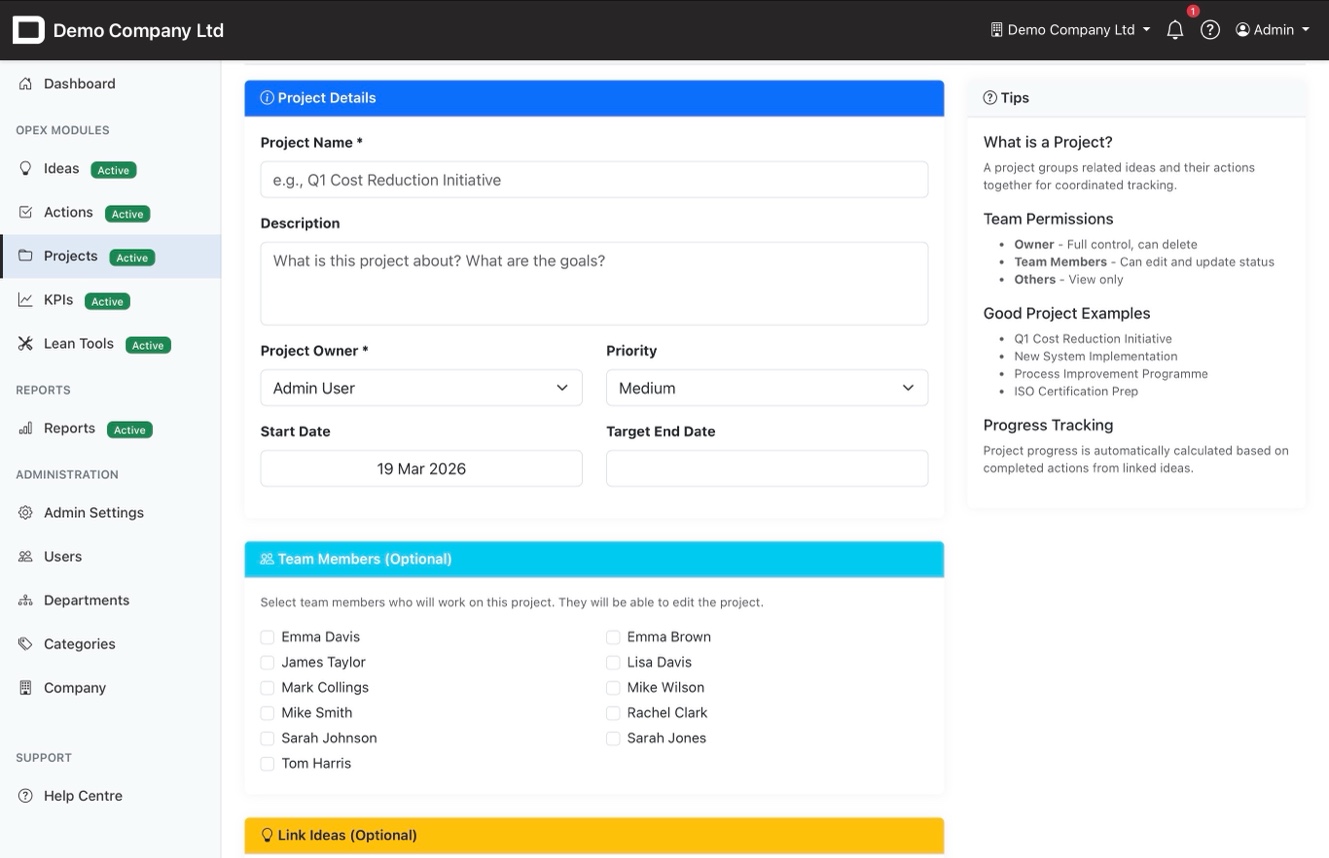Open Lean Tools via the wrench icon
The height and width of the screenshot is (858, 1329).
point(24,344)
